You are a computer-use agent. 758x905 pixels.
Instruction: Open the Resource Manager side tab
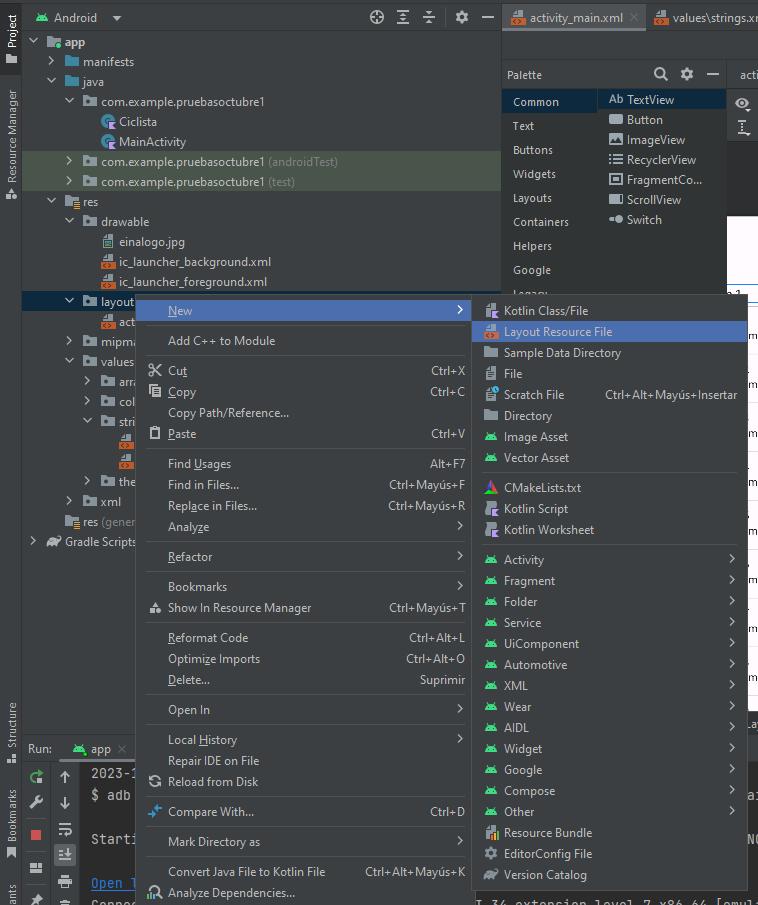12,135
